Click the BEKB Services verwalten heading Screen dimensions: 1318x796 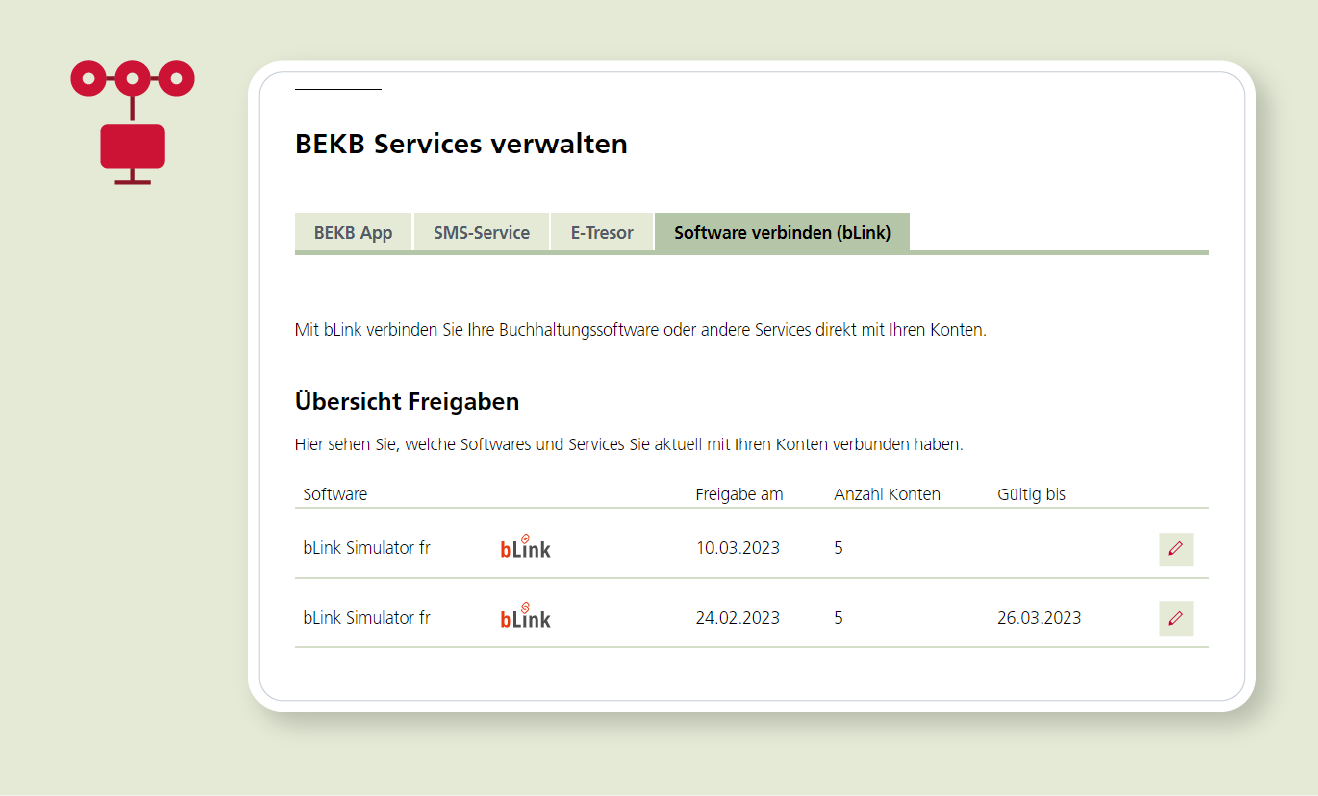click(461, 144)
